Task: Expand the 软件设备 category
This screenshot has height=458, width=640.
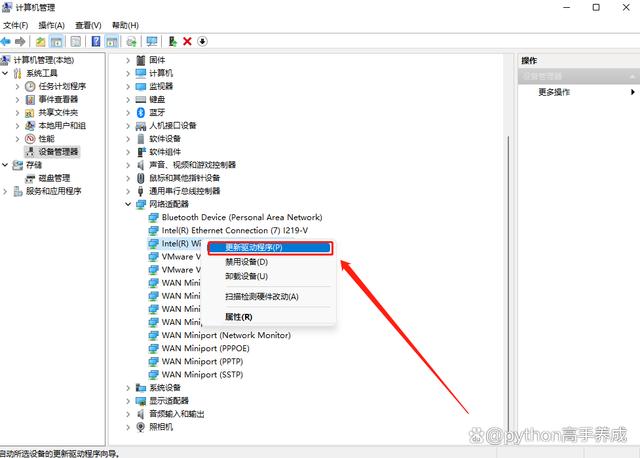Action: click(x=128, y=138)
